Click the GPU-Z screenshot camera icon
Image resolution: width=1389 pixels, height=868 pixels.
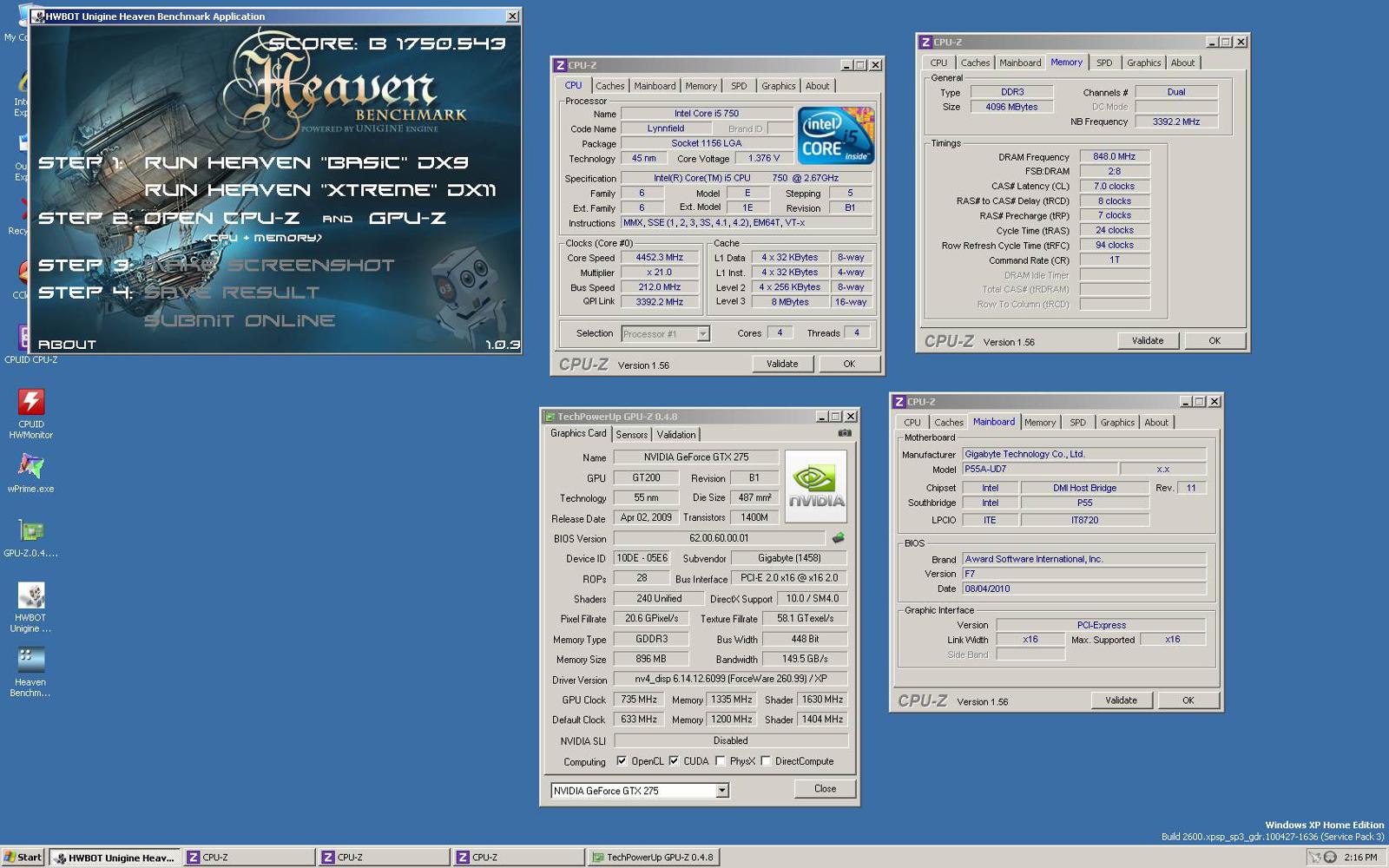(845, 433)
